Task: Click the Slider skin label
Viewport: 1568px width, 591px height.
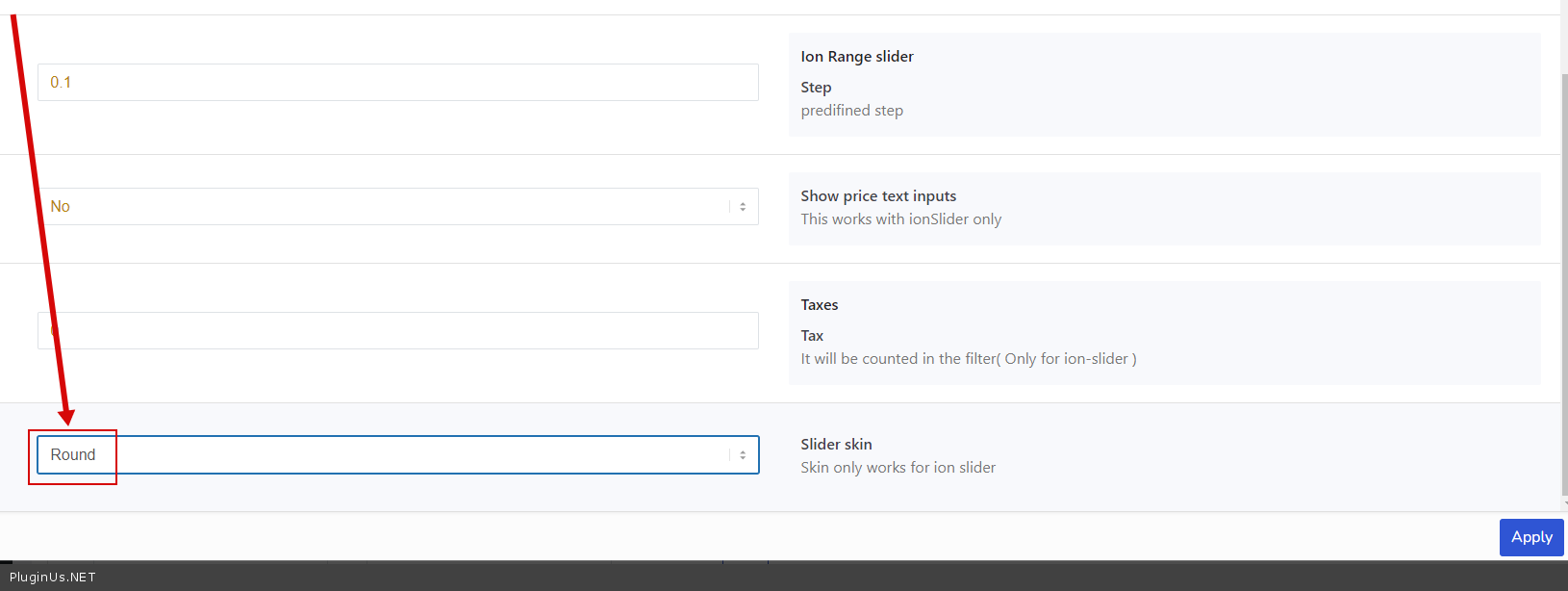Action: [x=836, y=445]
